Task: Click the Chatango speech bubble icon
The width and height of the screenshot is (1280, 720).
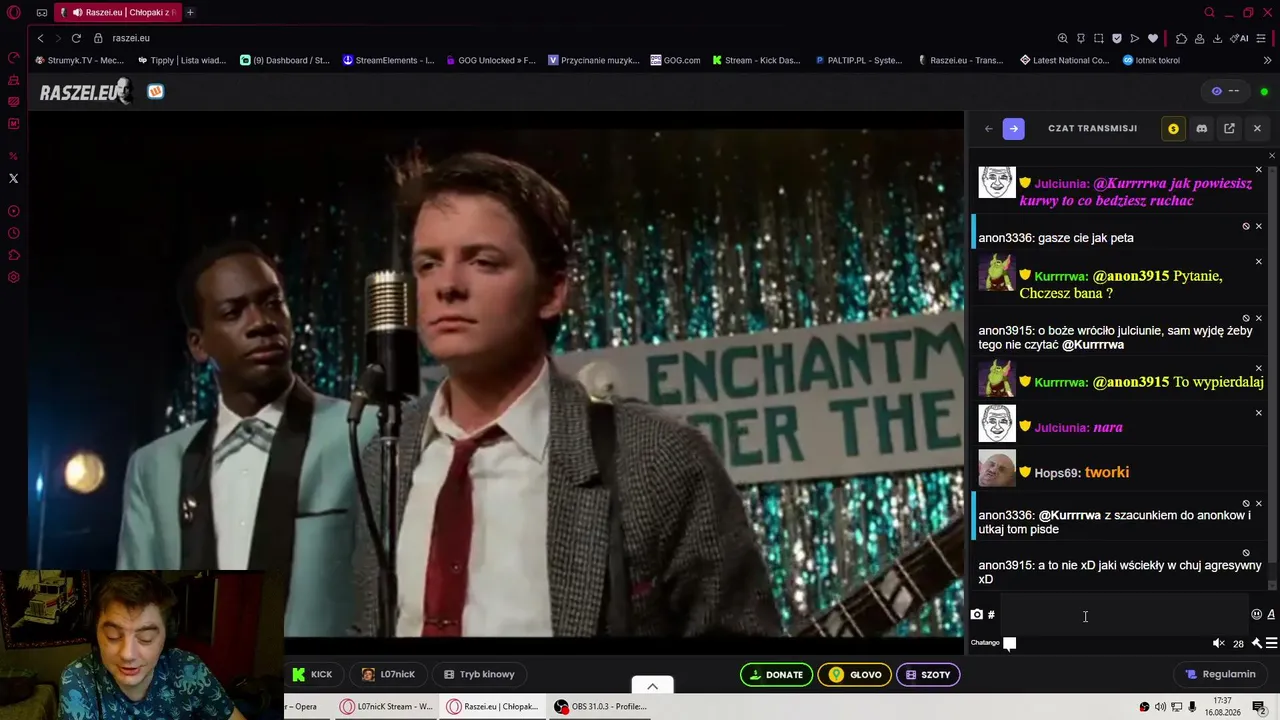Action: 1010,643
